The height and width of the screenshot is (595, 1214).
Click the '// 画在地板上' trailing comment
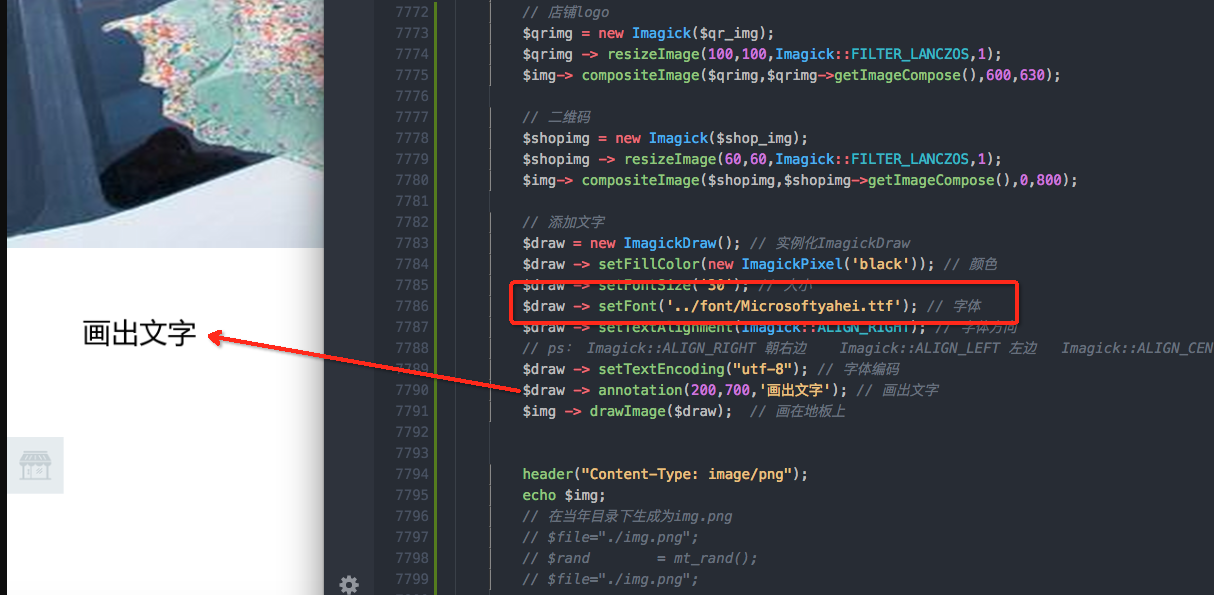[x=798, y=412]
